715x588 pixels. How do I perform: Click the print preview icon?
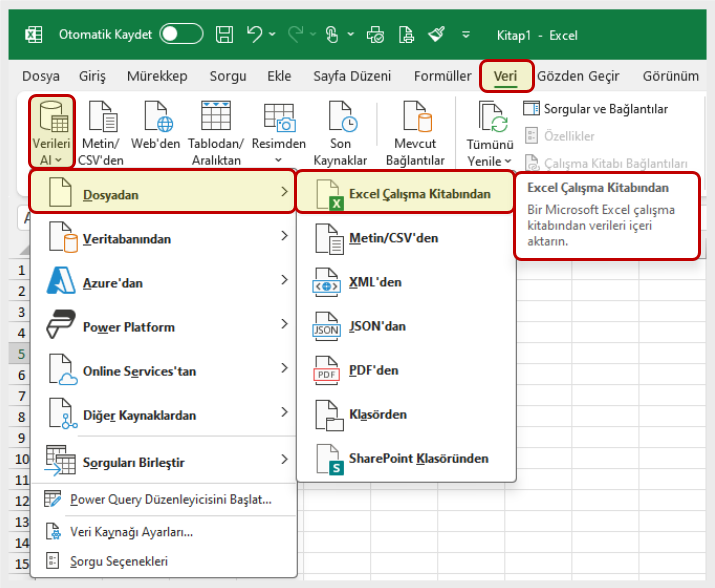click(375, 34)
